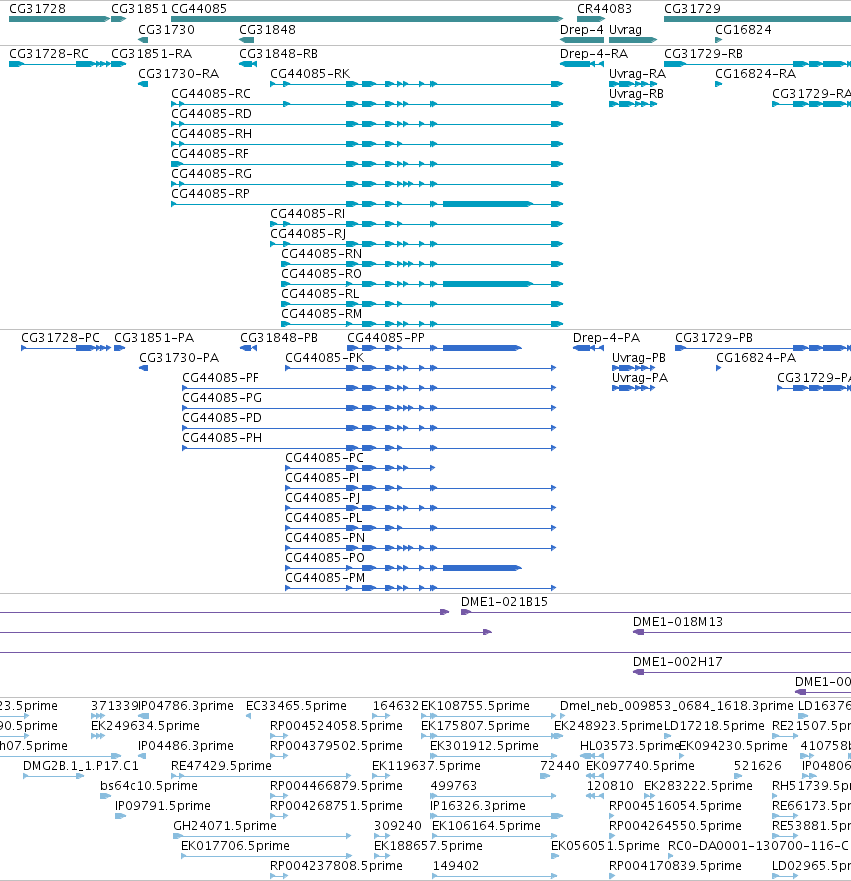
Task: Select transcript CG44085-RC
Action: click(367, 104)
